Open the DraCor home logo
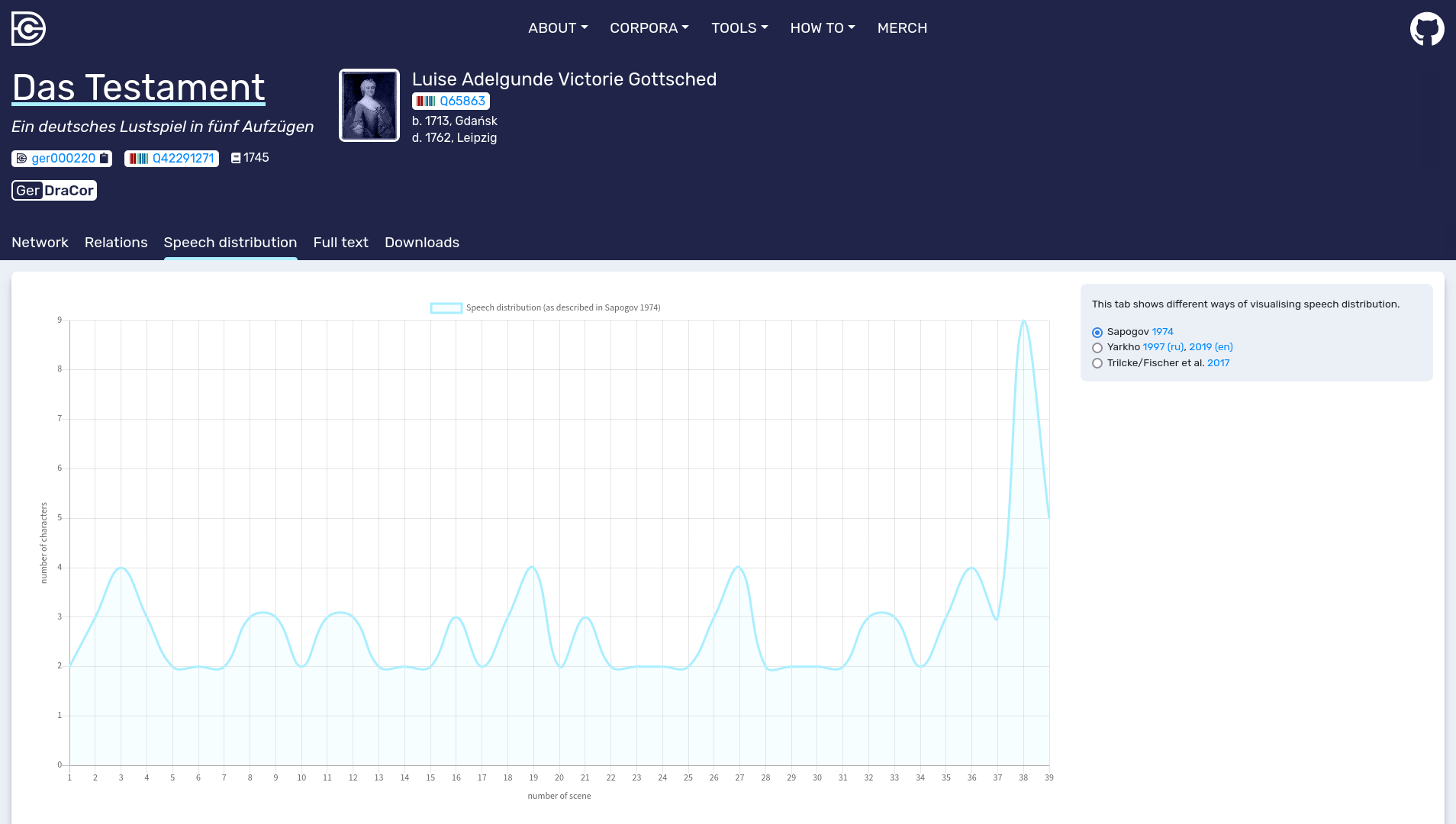This screenshot has width=1456, height=824. tap(28, 28)
